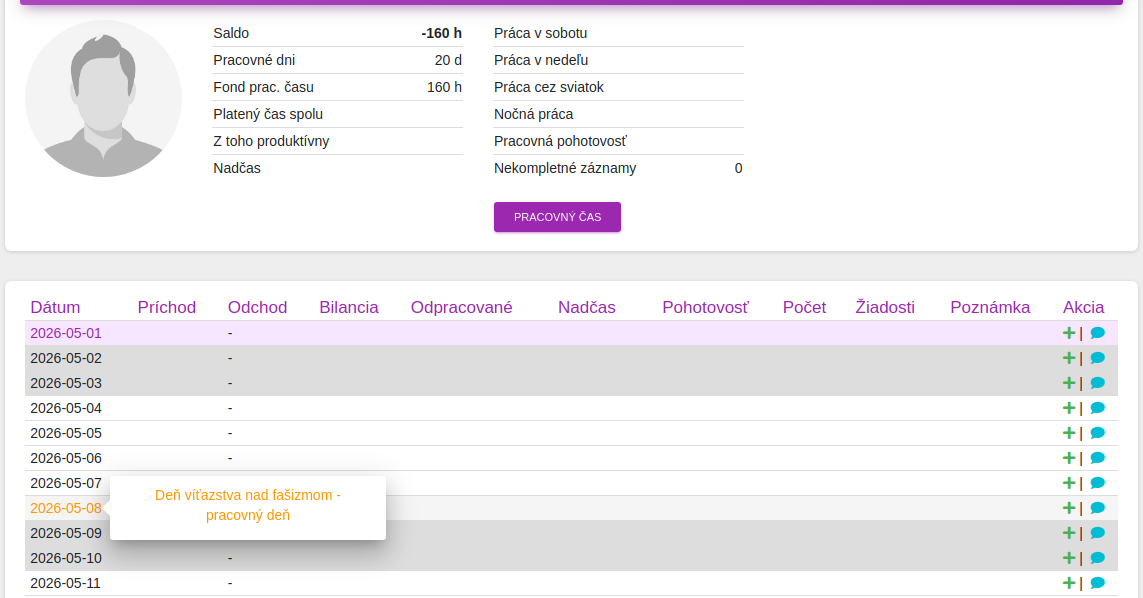This screenshot has height=598, width=1143.
Task: Click the Príchod column header
Action: (x=167, y=307)
